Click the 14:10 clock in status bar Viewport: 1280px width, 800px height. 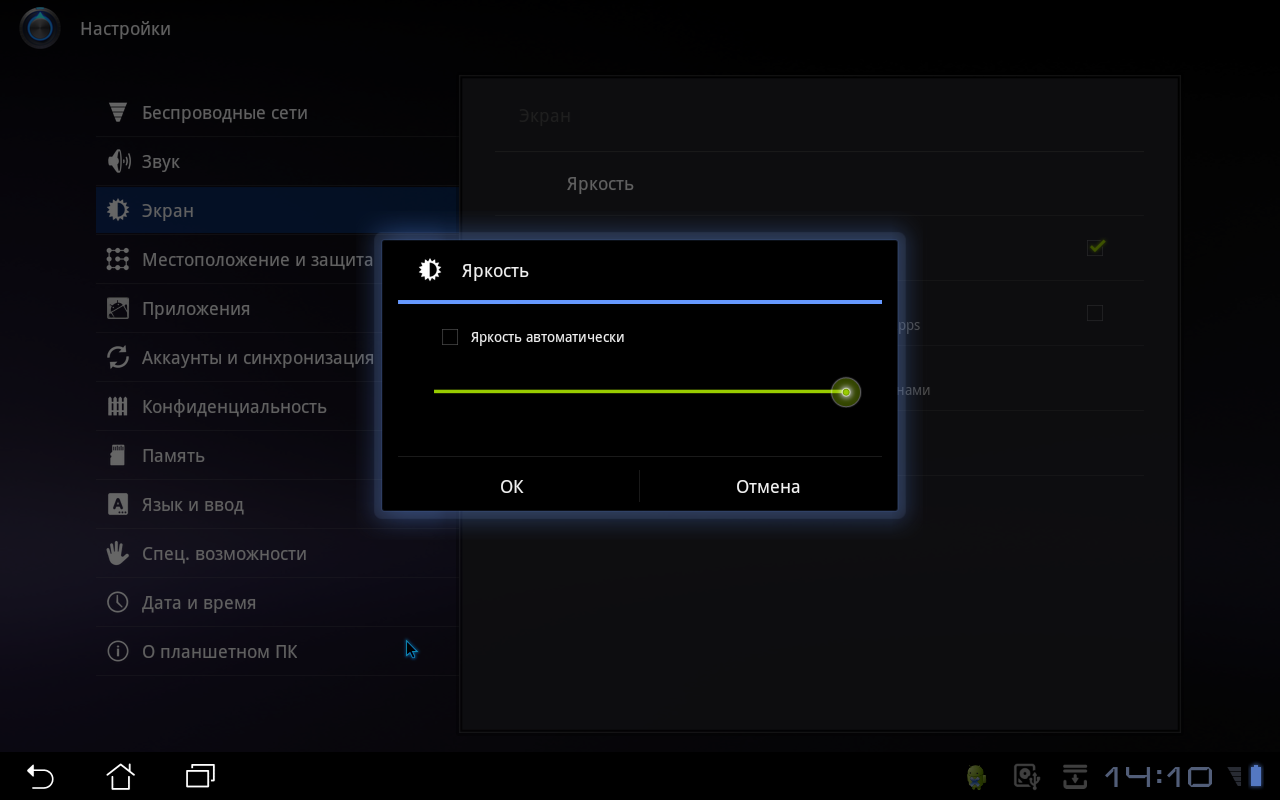pos(1158,777)
